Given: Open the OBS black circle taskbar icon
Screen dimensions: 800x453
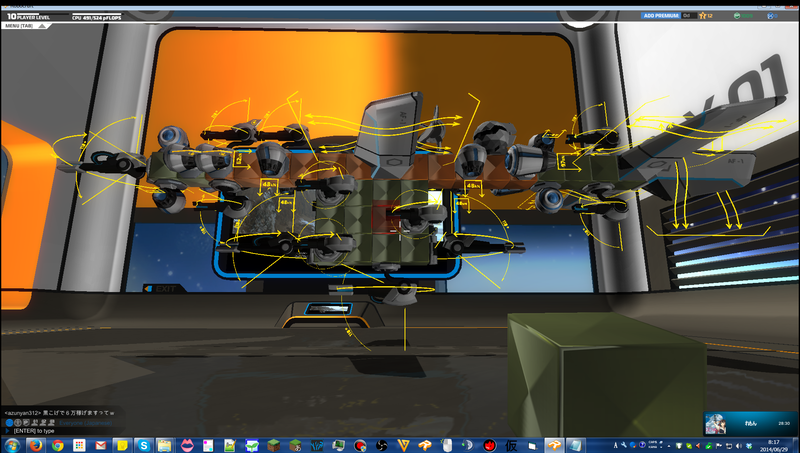Looking at the screenshot, I should 381,445.
